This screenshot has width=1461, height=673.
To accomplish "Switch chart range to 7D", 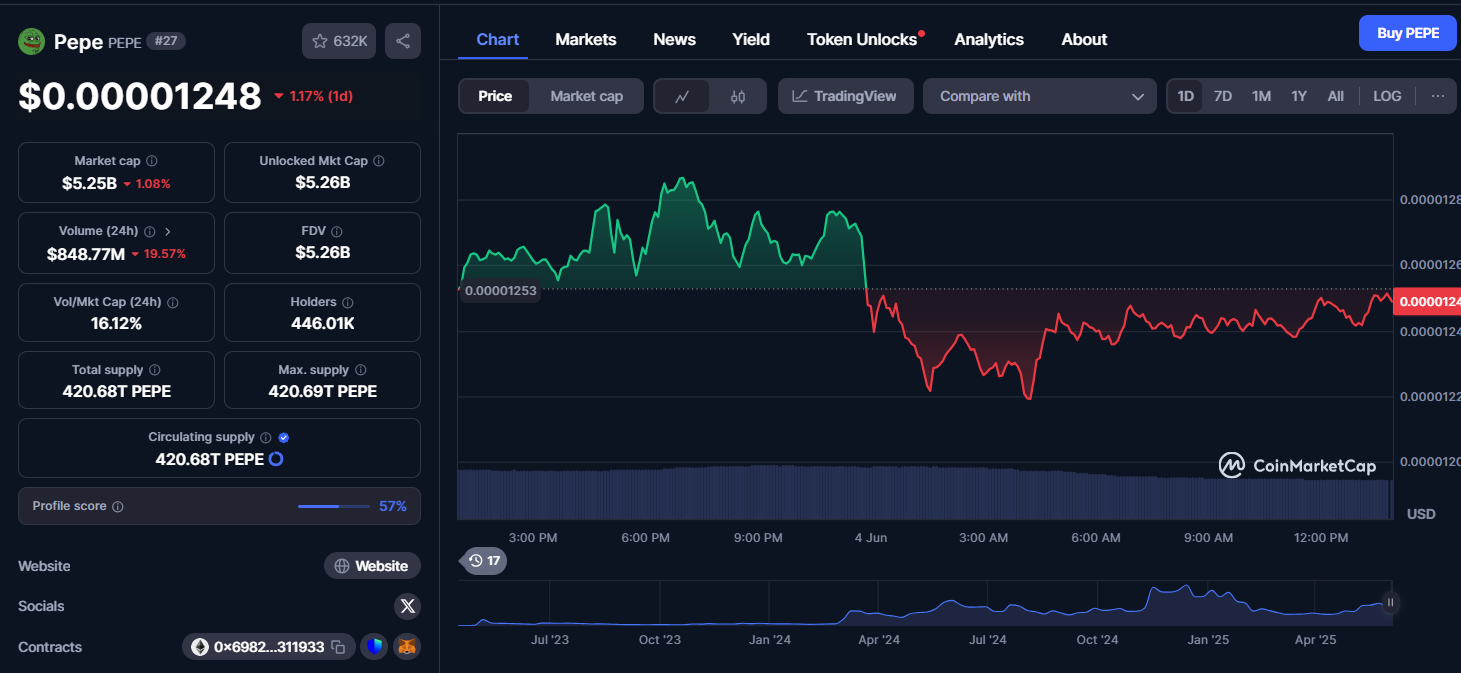I will pos(1222,96).
